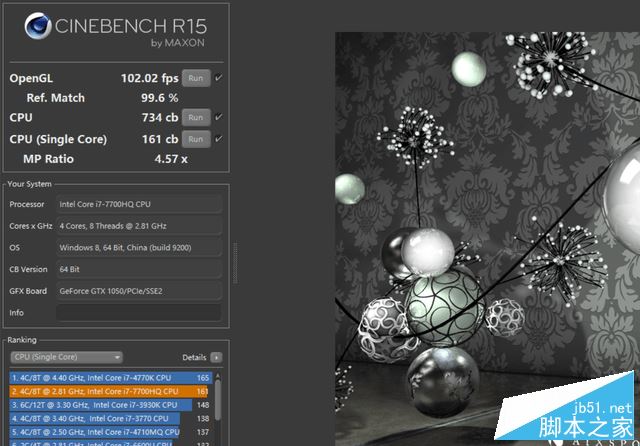This screenshot has height=446, width=640.
Task: Click the Details arrow button
Action: coord(216,357)
